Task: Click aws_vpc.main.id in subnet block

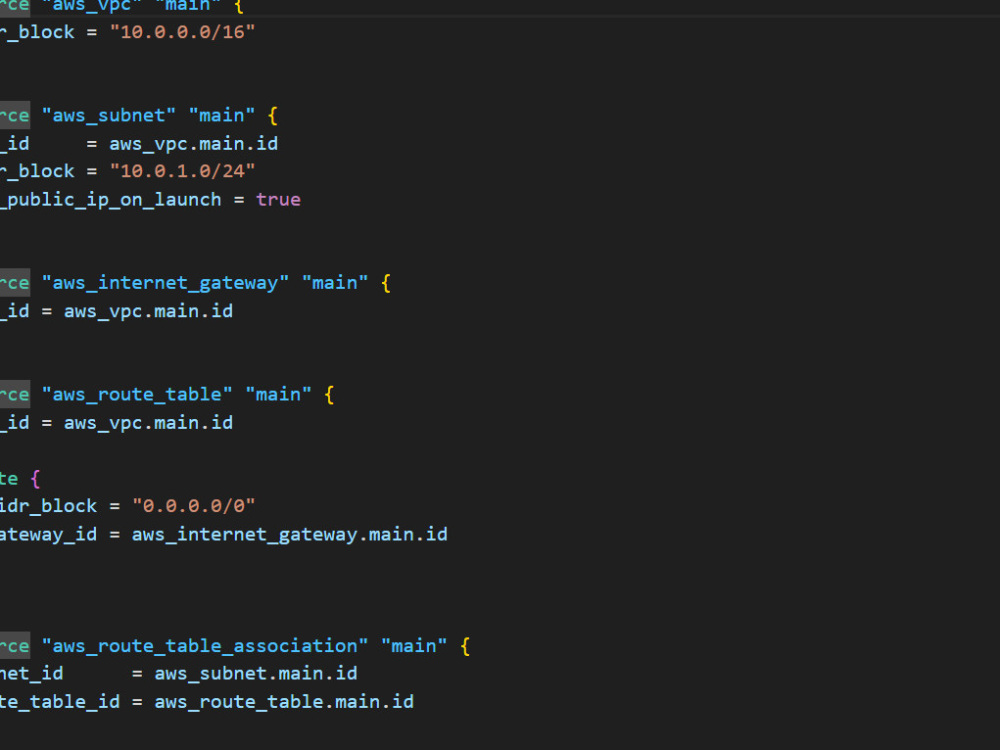Action: [x=194, y=143]
